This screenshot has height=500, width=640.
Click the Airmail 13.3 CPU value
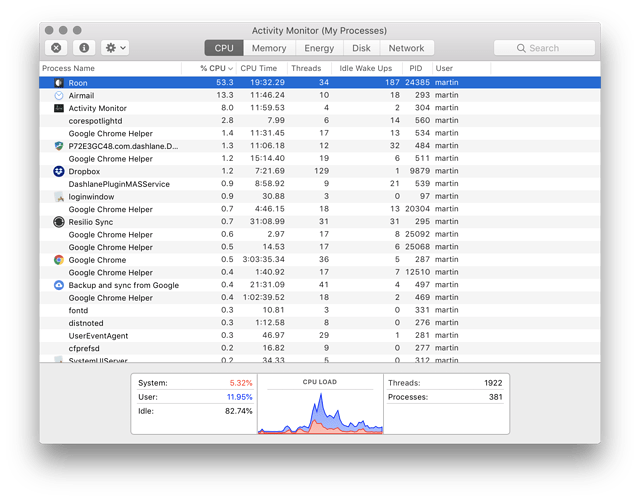pyautogui.click(x=225, y=95)
